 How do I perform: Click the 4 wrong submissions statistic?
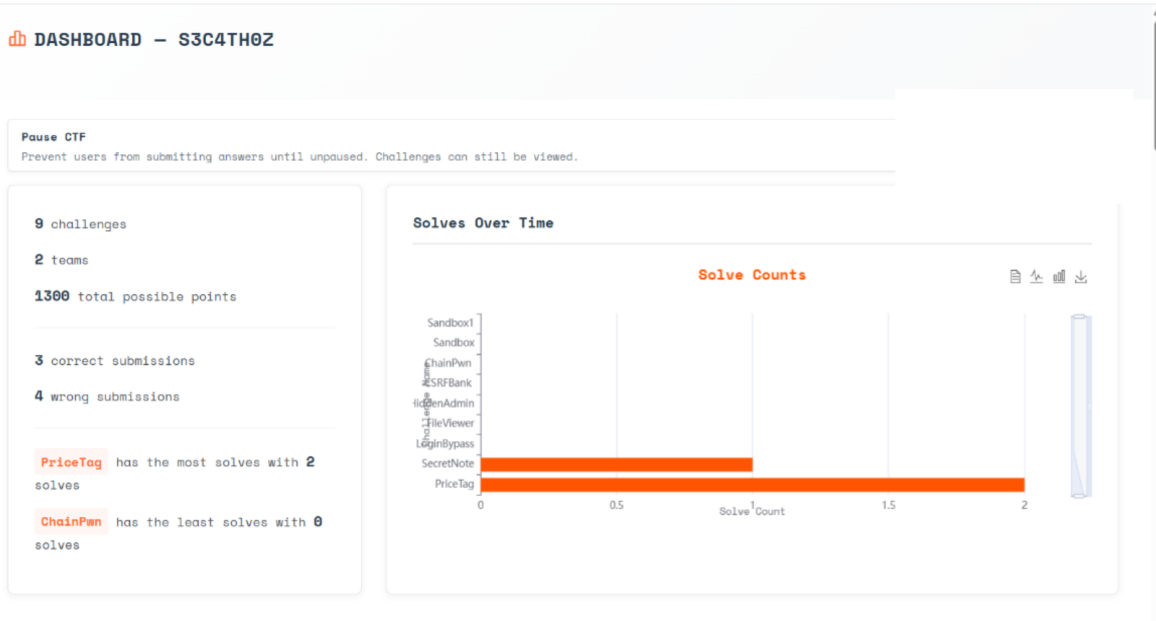coord(107,396)
